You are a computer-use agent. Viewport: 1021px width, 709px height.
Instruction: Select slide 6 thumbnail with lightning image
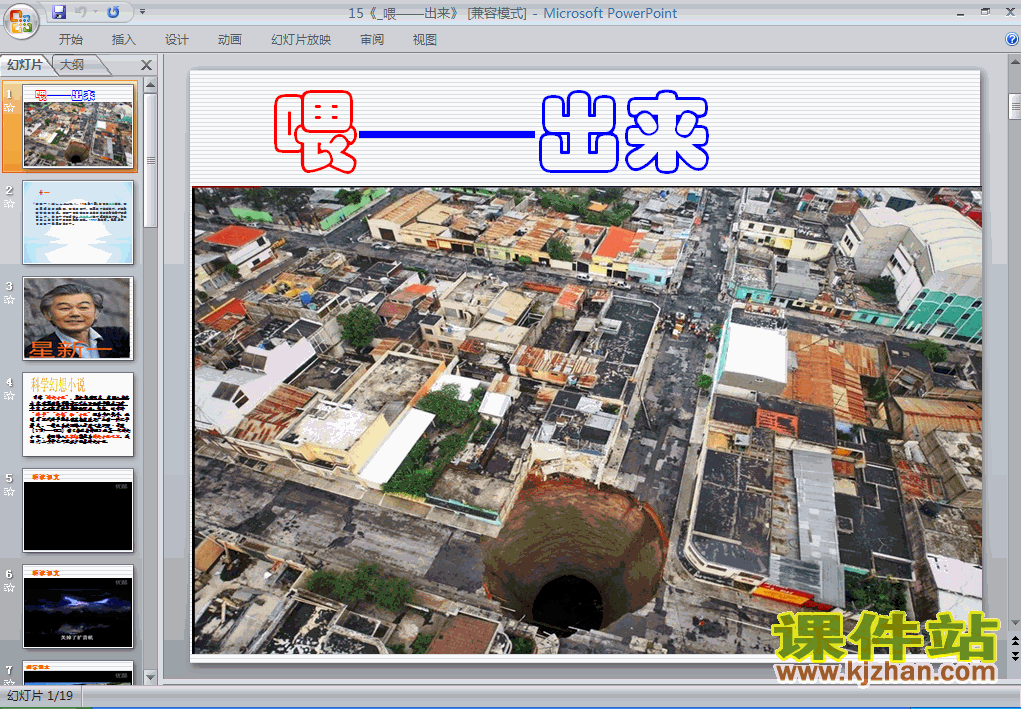(78, 606)
